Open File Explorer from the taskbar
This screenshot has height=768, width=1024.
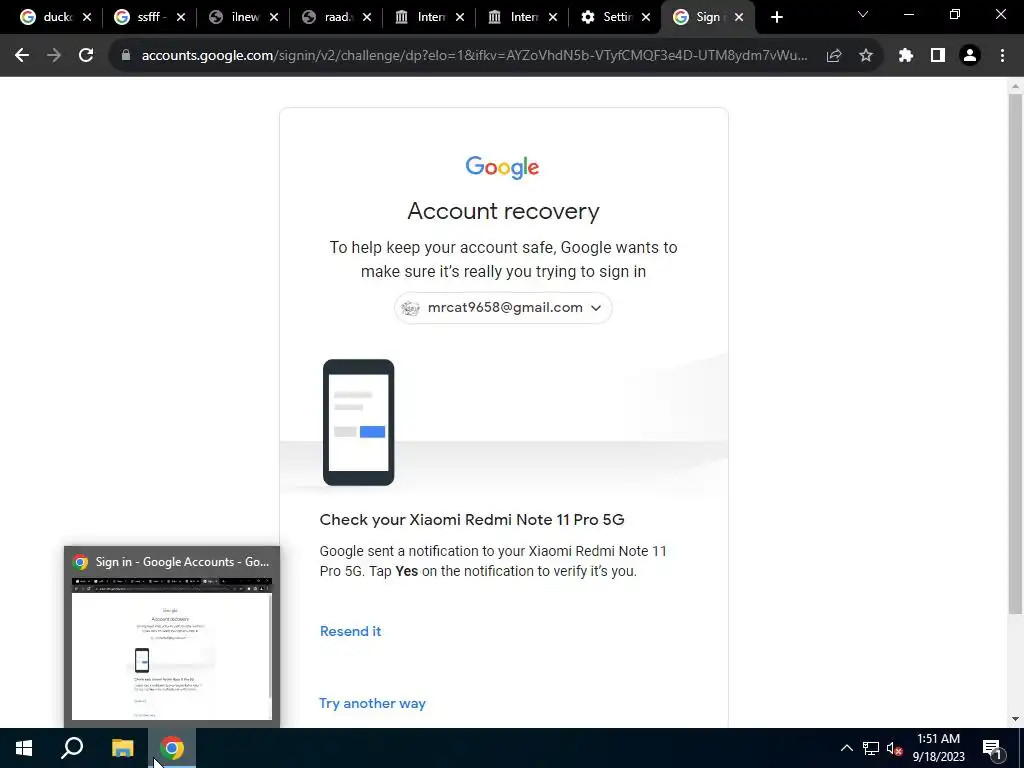[122, 748]
